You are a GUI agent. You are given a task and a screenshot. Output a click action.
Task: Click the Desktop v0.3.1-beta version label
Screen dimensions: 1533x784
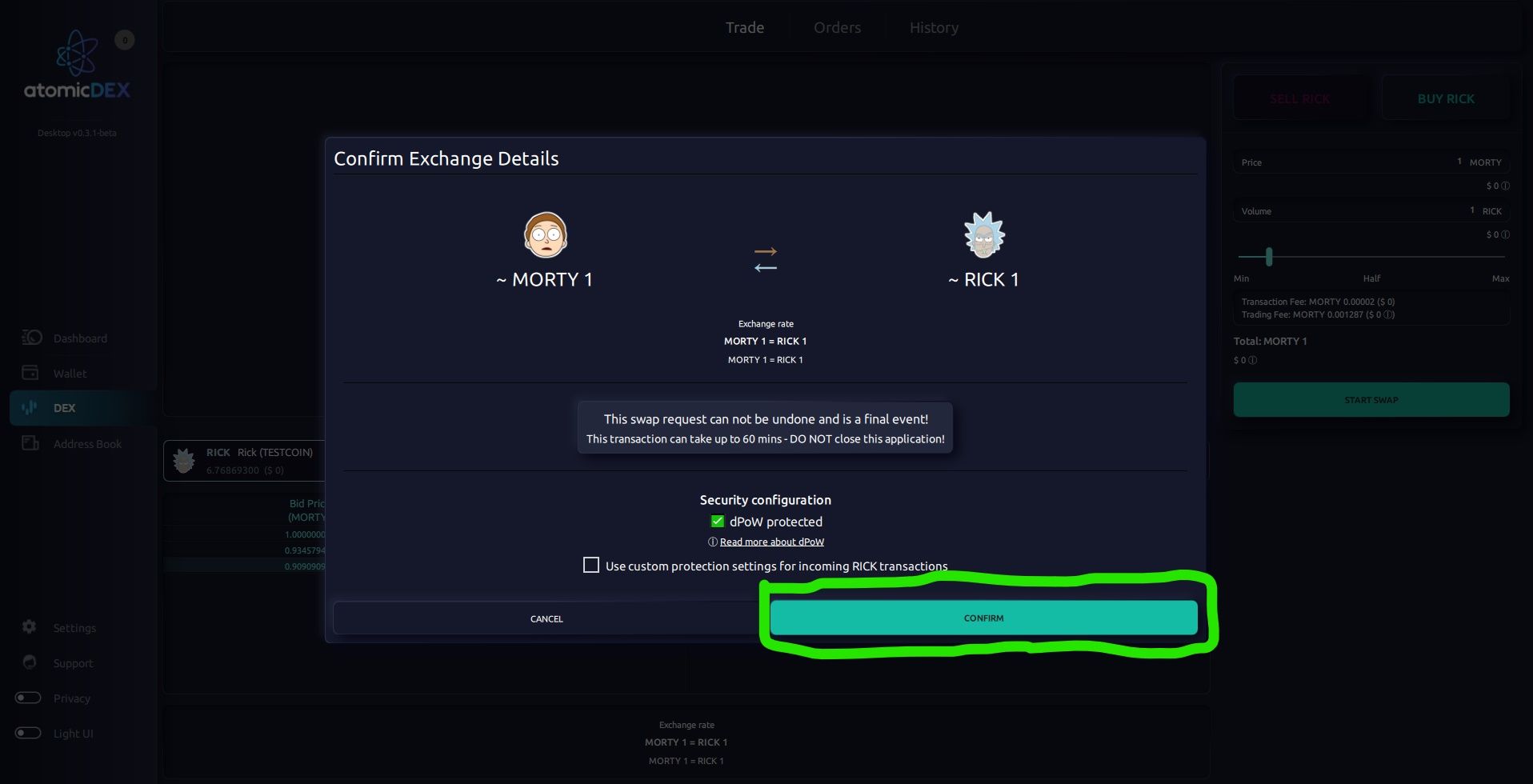(x=77, y=133)
